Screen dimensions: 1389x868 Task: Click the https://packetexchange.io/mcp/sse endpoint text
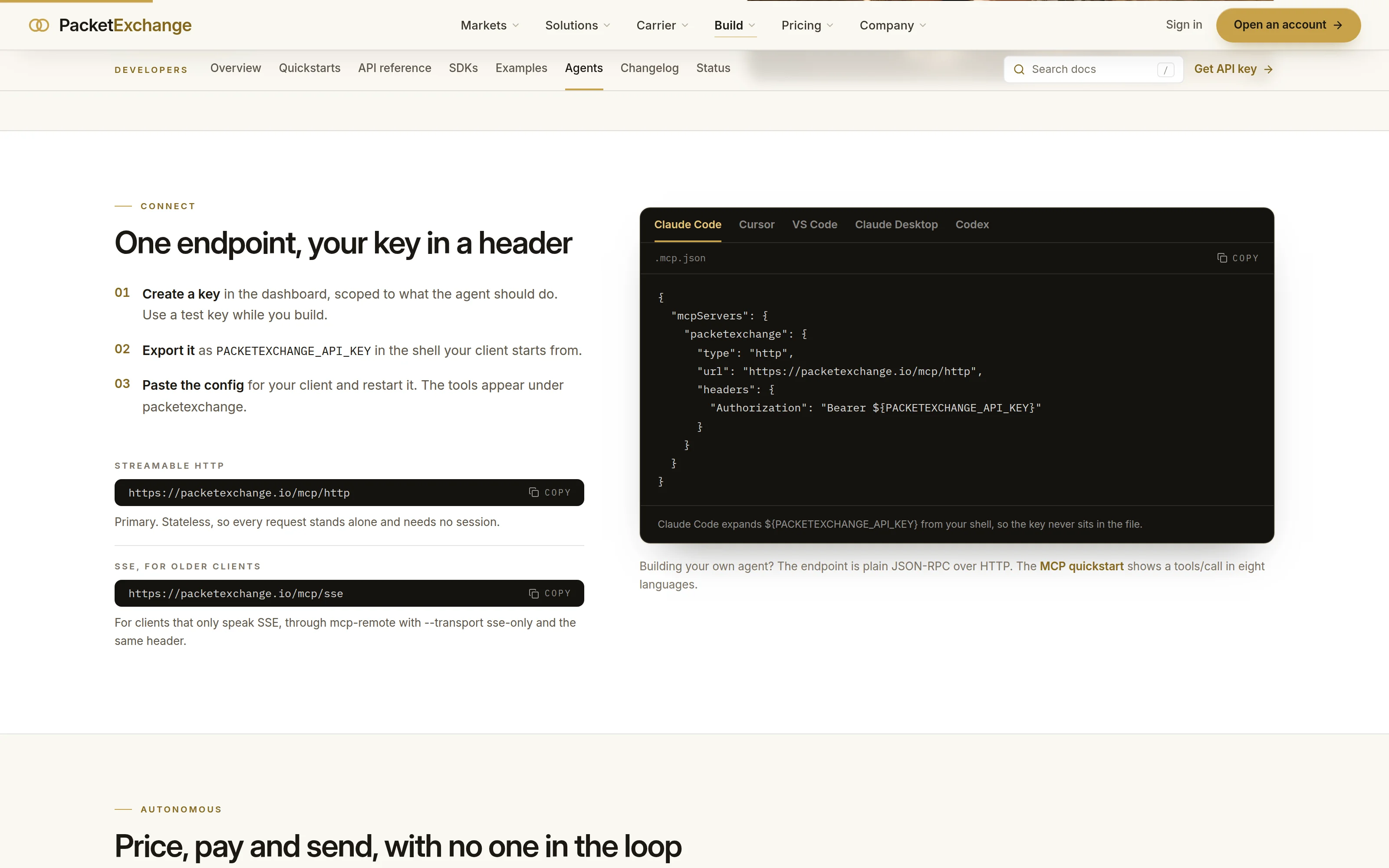pos(236,594)
